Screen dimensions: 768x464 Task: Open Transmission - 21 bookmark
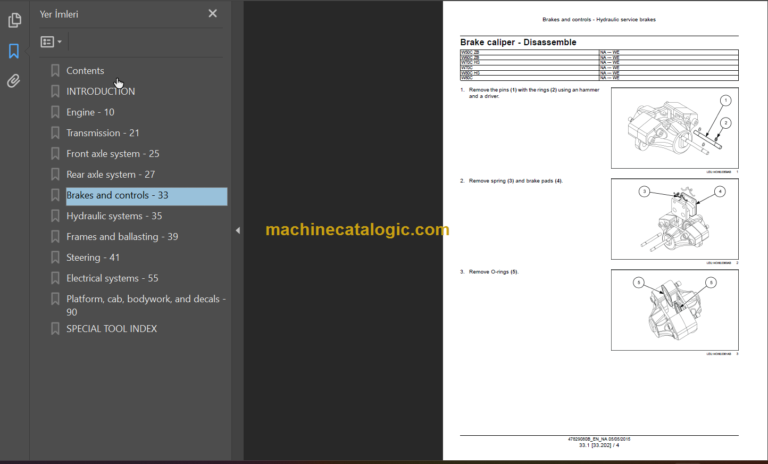coord(103,133)
